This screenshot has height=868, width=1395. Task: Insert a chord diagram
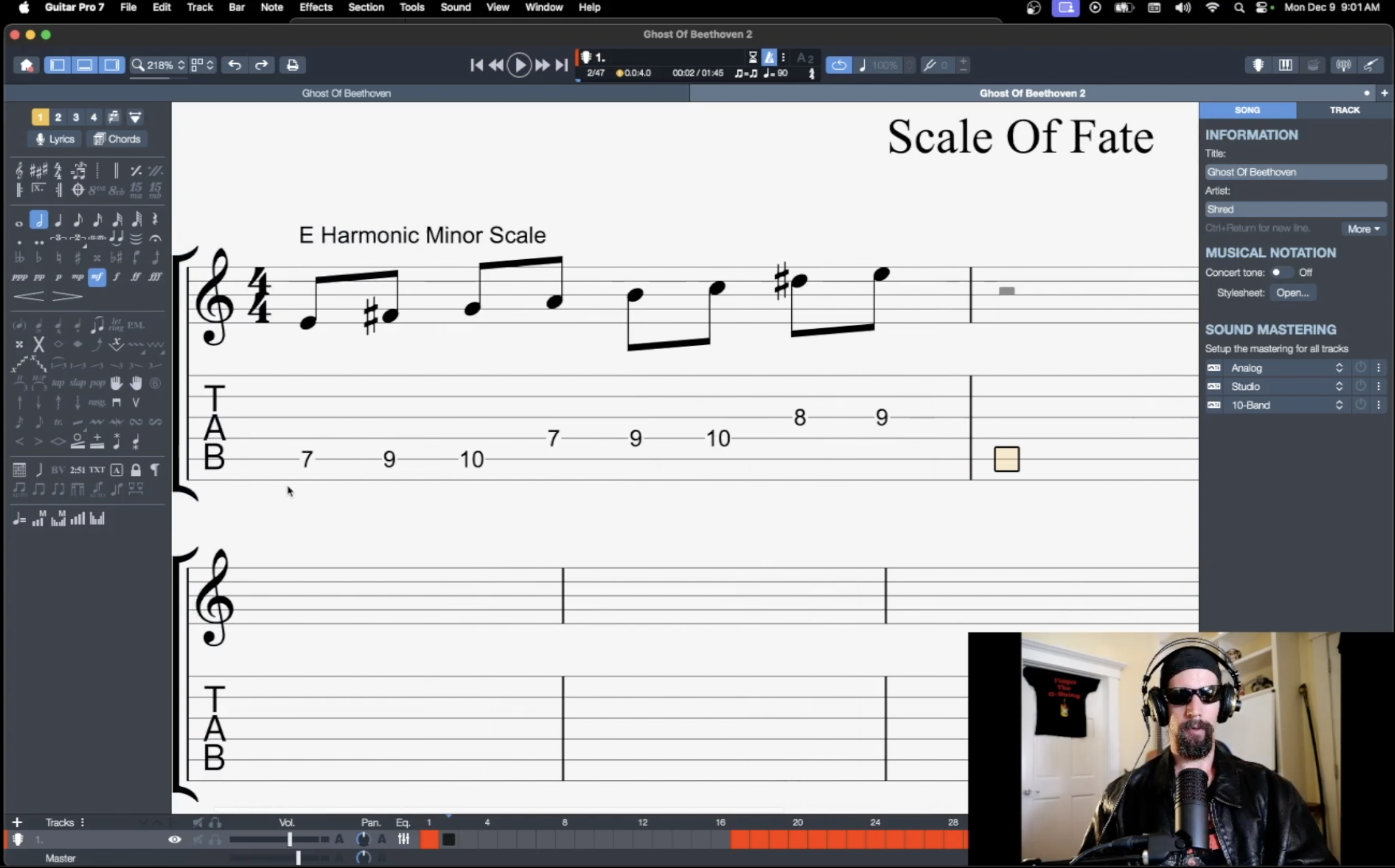(x=19, y=470)
